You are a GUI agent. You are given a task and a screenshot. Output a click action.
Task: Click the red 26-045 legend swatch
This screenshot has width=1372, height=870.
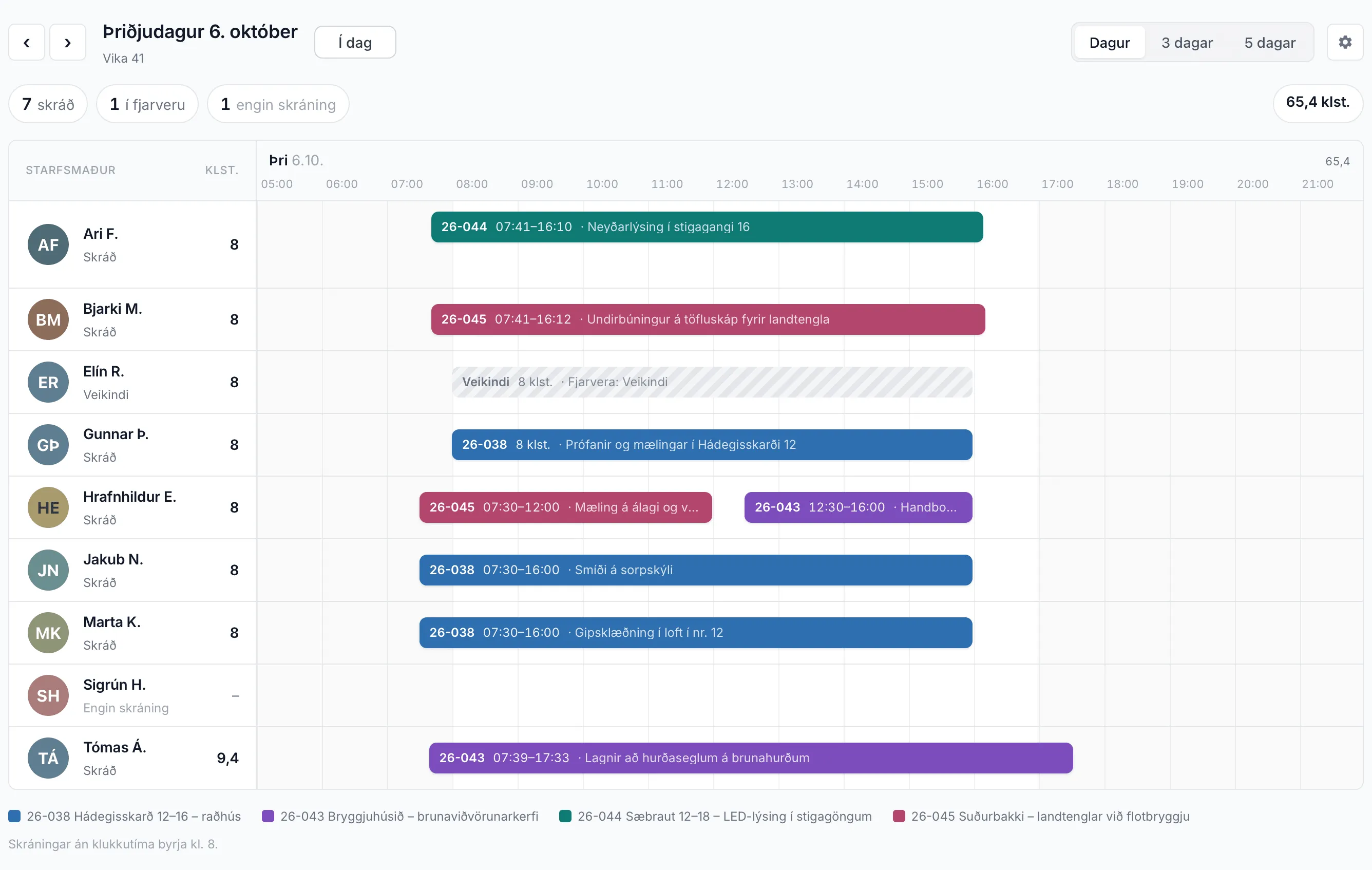(x=899, y=816)
